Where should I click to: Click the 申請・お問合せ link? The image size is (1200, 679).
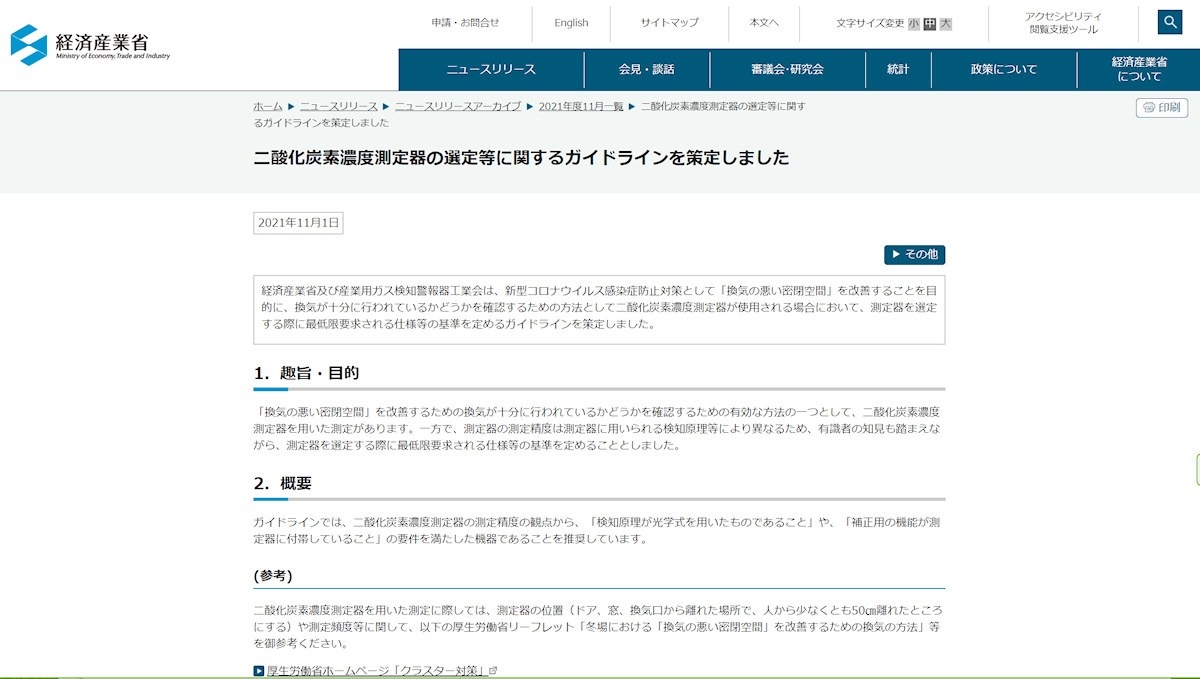465,23
